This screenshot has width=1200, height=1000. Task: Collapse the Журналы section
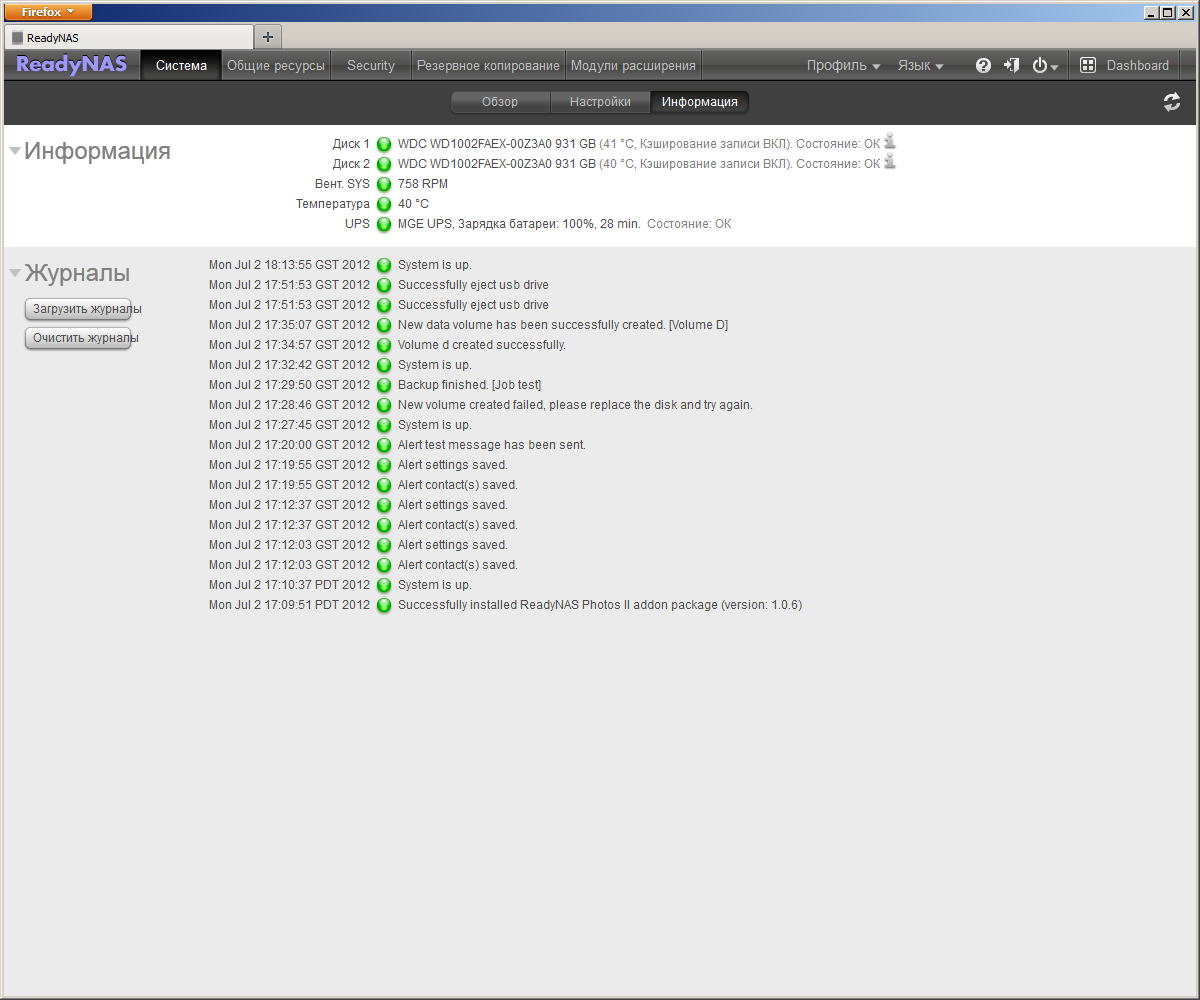(x=15, y=273)
